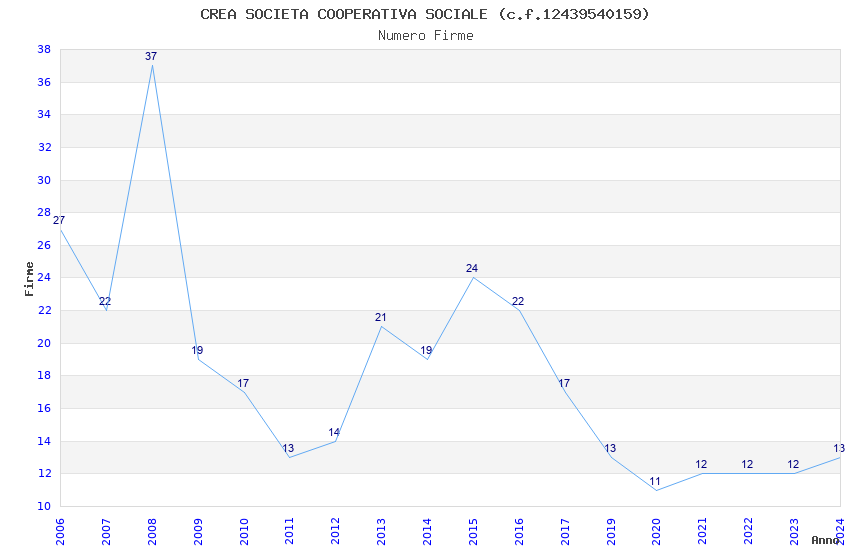Click x-axis year label 2021

[703, 531]
